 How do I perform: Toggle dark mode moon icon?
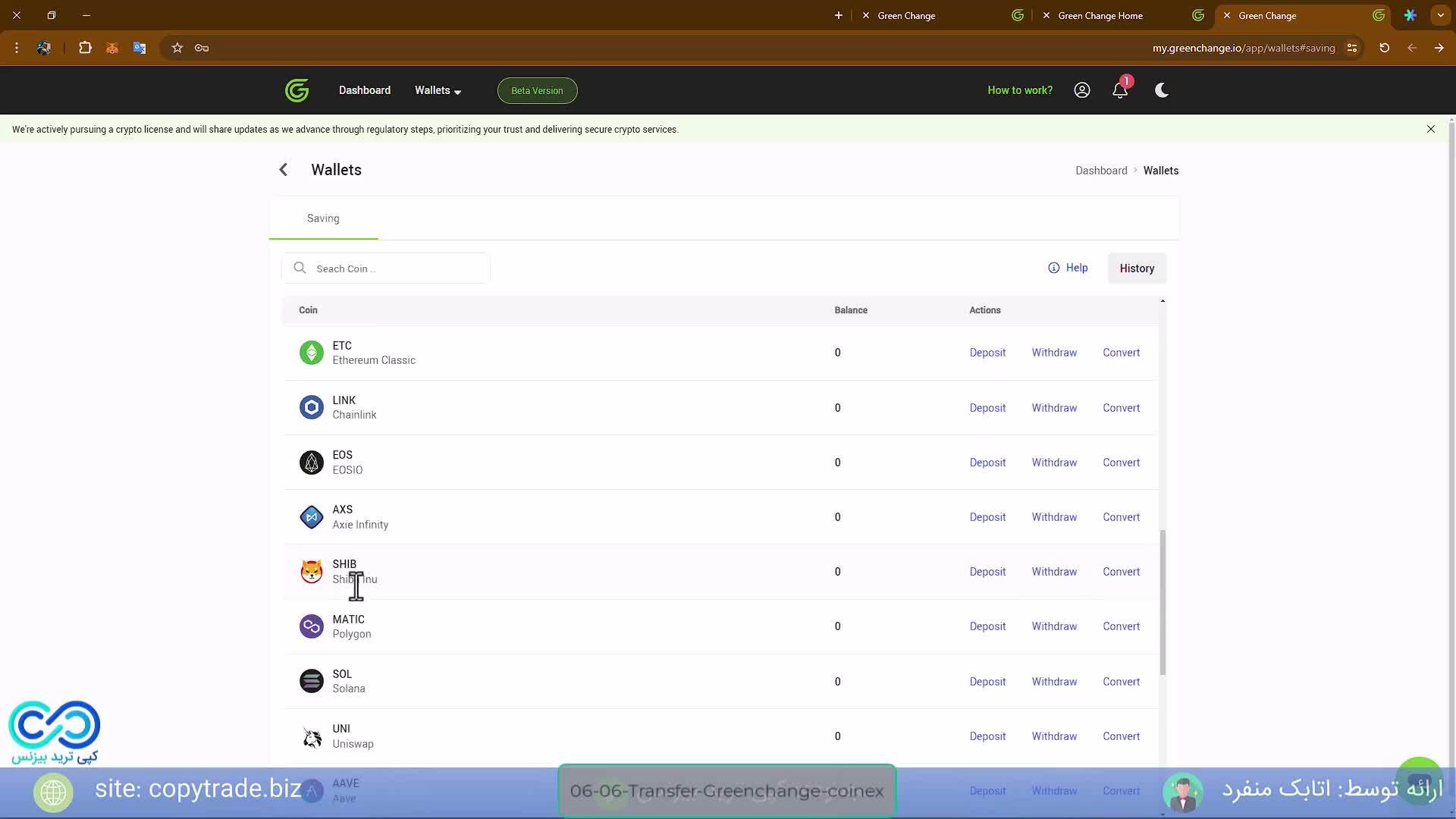(x=1161, y=90)
